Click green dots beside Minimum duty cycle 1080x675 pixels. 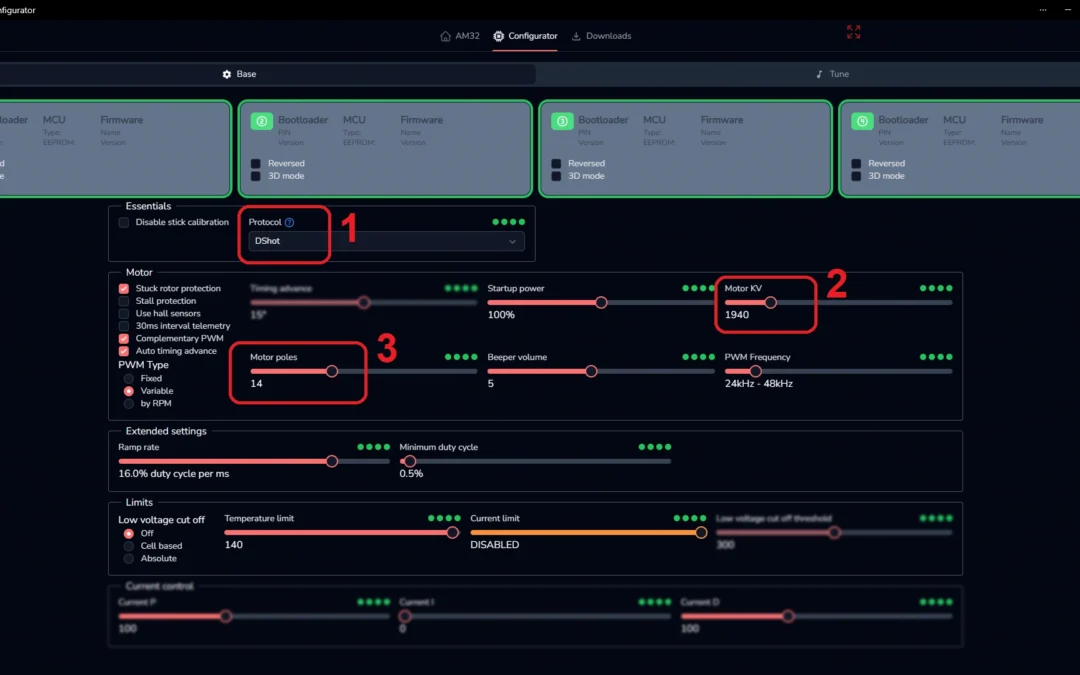pos(654,447)
